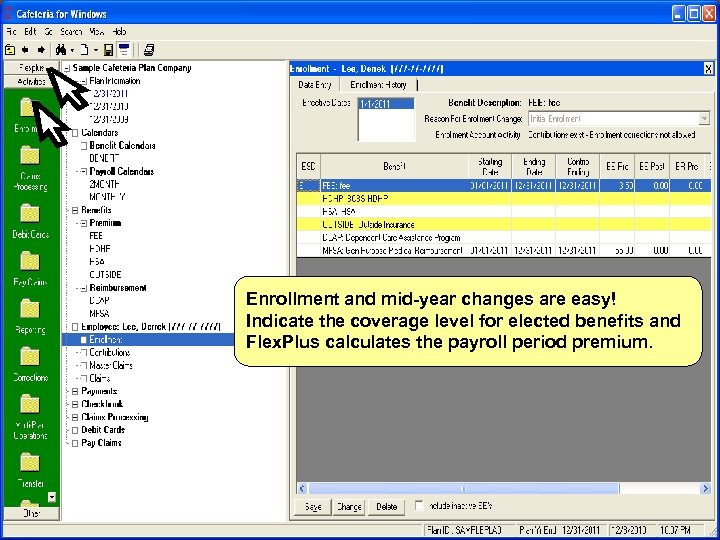Open dropdown arrow next to binoculars icon
The image size is (720, 540).
[x=72, y=50]
